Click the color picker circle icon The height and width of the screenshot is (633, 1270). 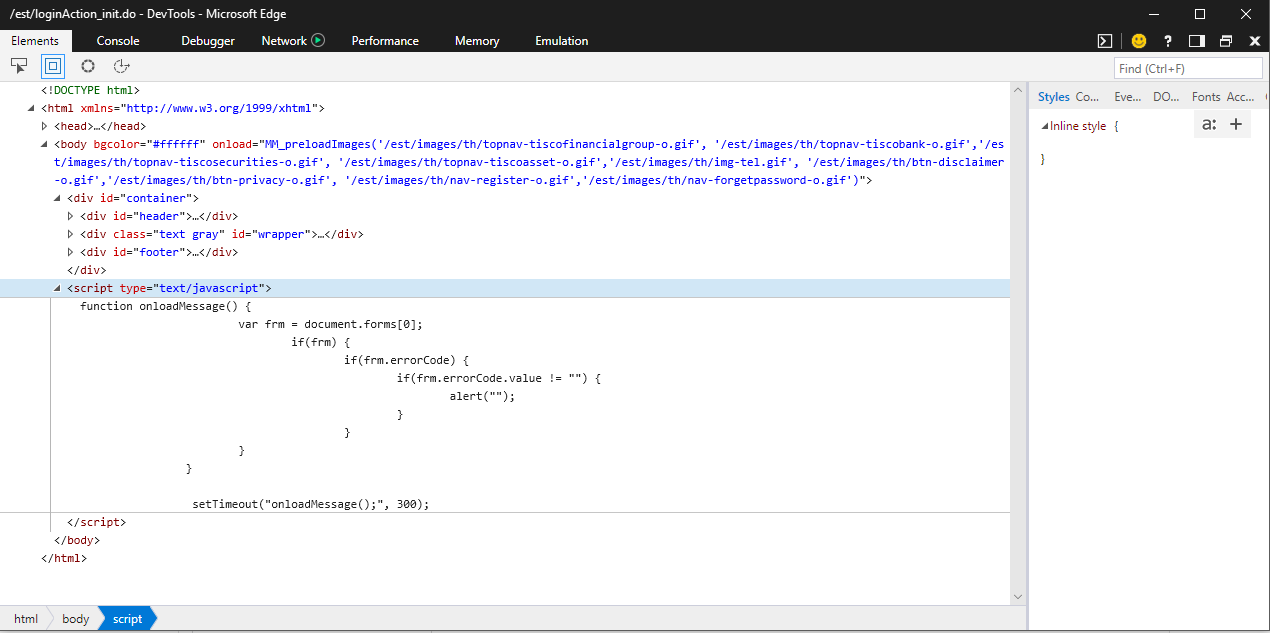88,66
